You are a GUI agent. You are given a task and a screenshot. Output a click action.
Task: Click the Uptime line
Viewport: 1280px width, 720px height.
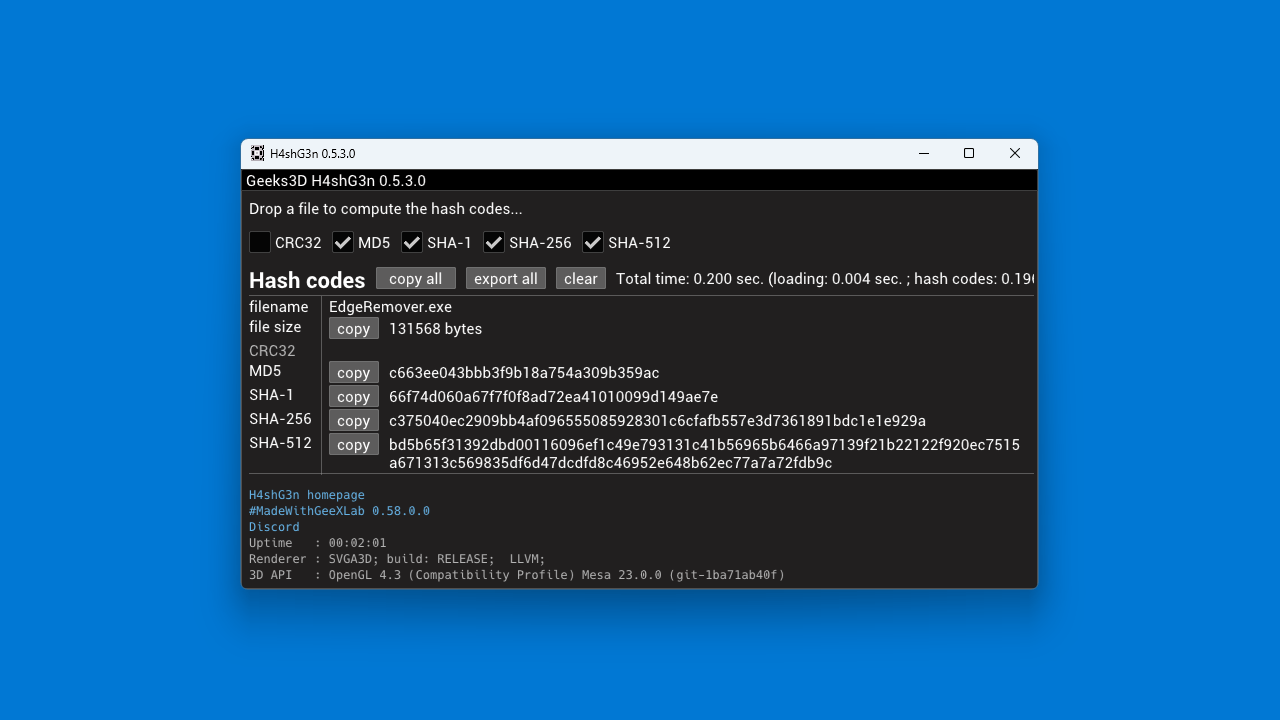(317, 543)
